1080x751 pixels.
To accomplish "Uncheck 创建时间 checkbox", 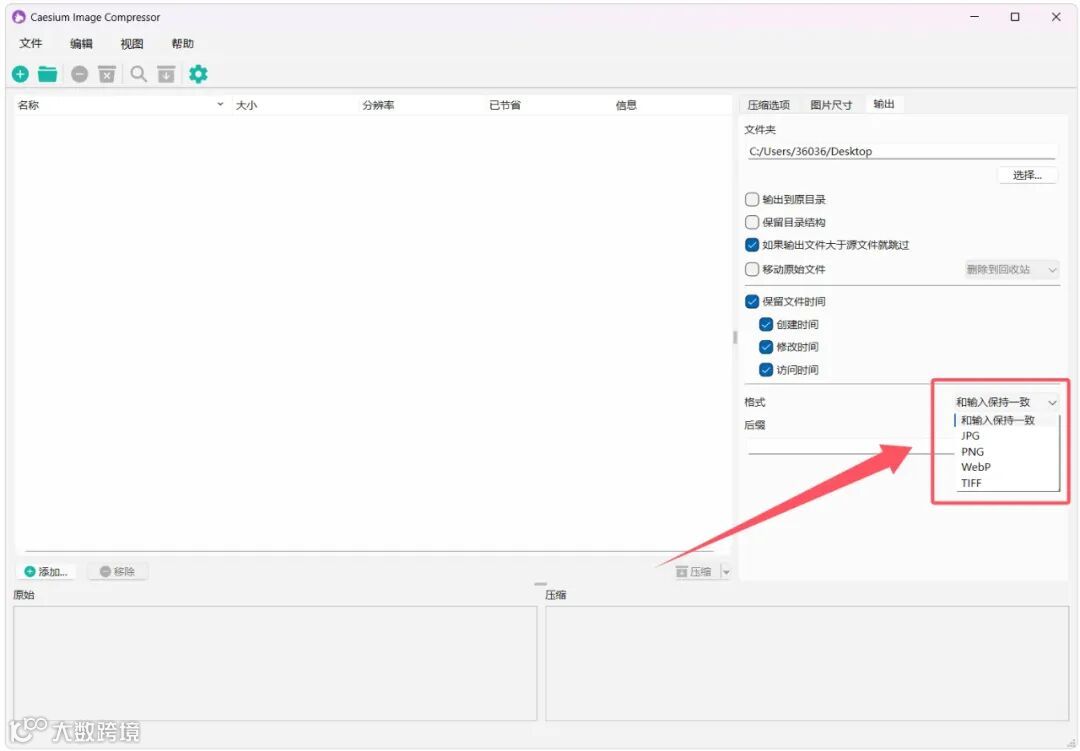I will tap(766, 325).
